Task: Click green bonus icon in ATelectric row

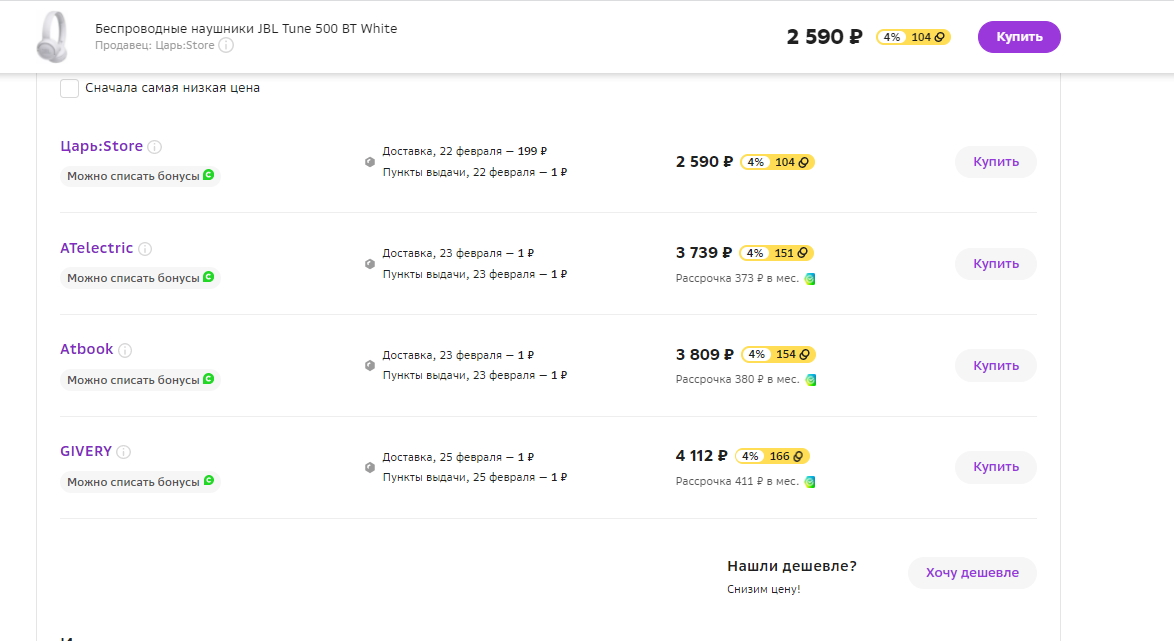Action: pos(209,277)
